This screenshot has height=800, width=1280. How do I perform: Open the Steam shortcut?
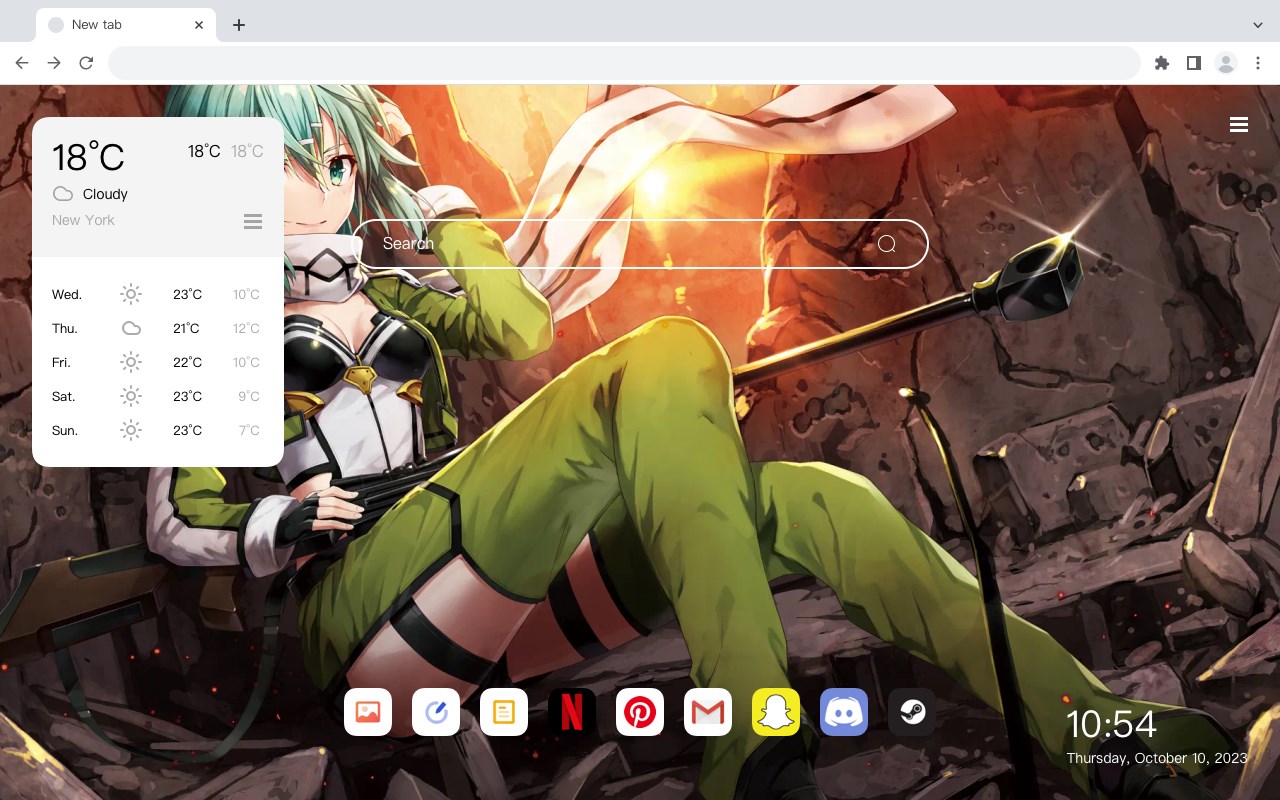[x=912, y=712]
